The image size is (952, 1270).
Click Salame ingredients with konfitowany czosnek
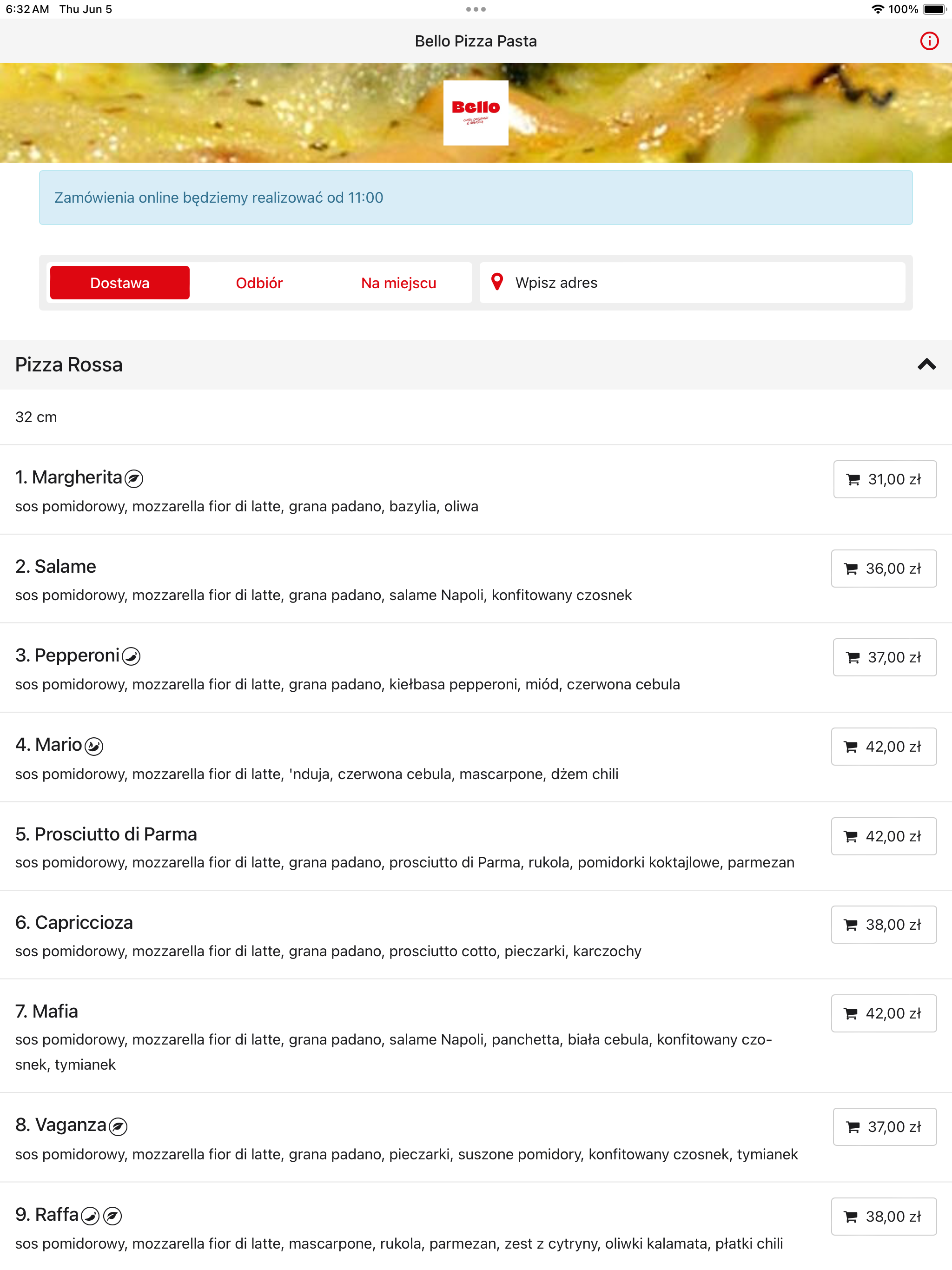click(x=323, y=595)
